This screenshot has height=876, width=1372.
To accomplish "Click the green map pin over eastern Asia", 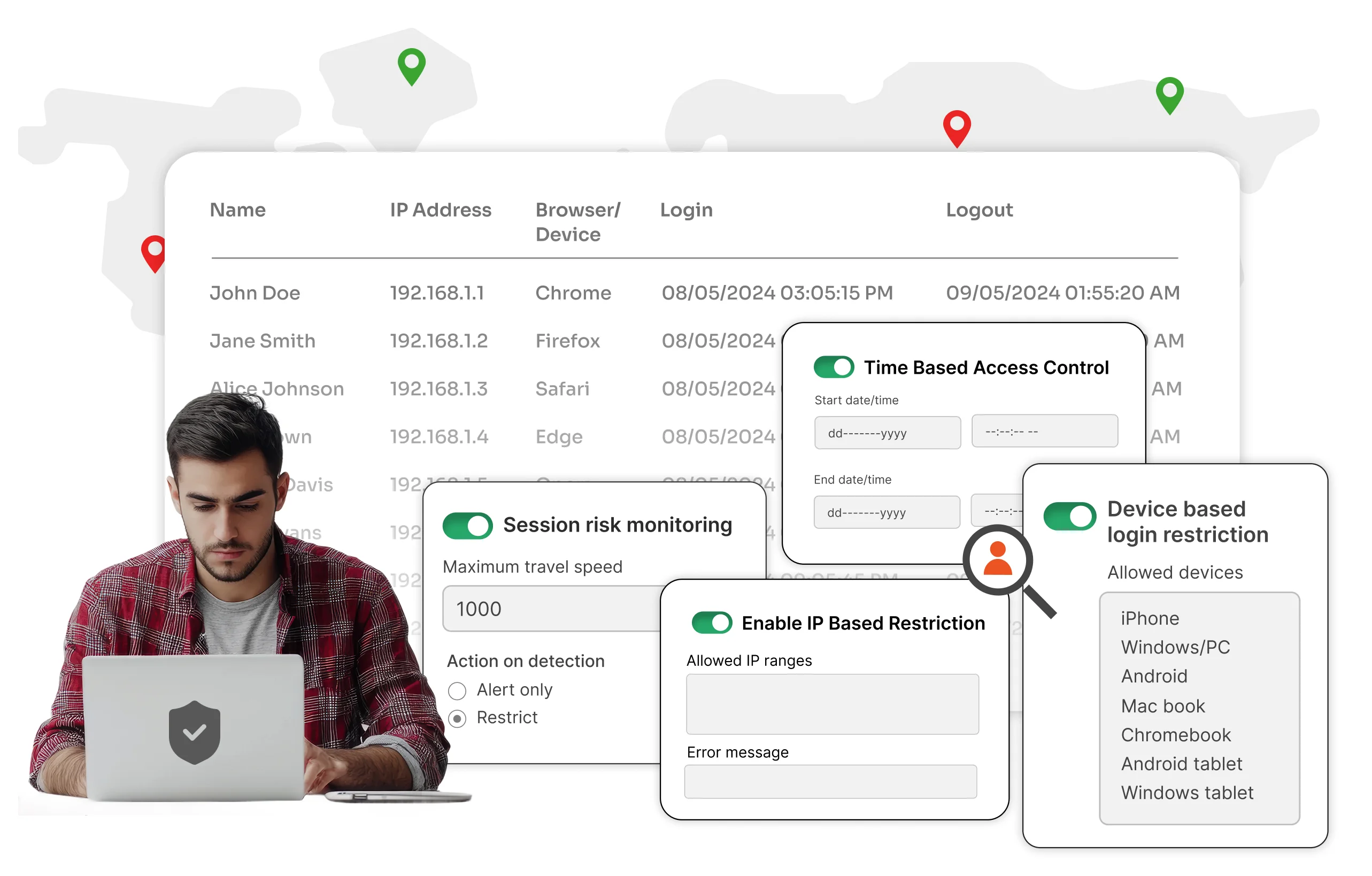I will tap(1169, 96).
